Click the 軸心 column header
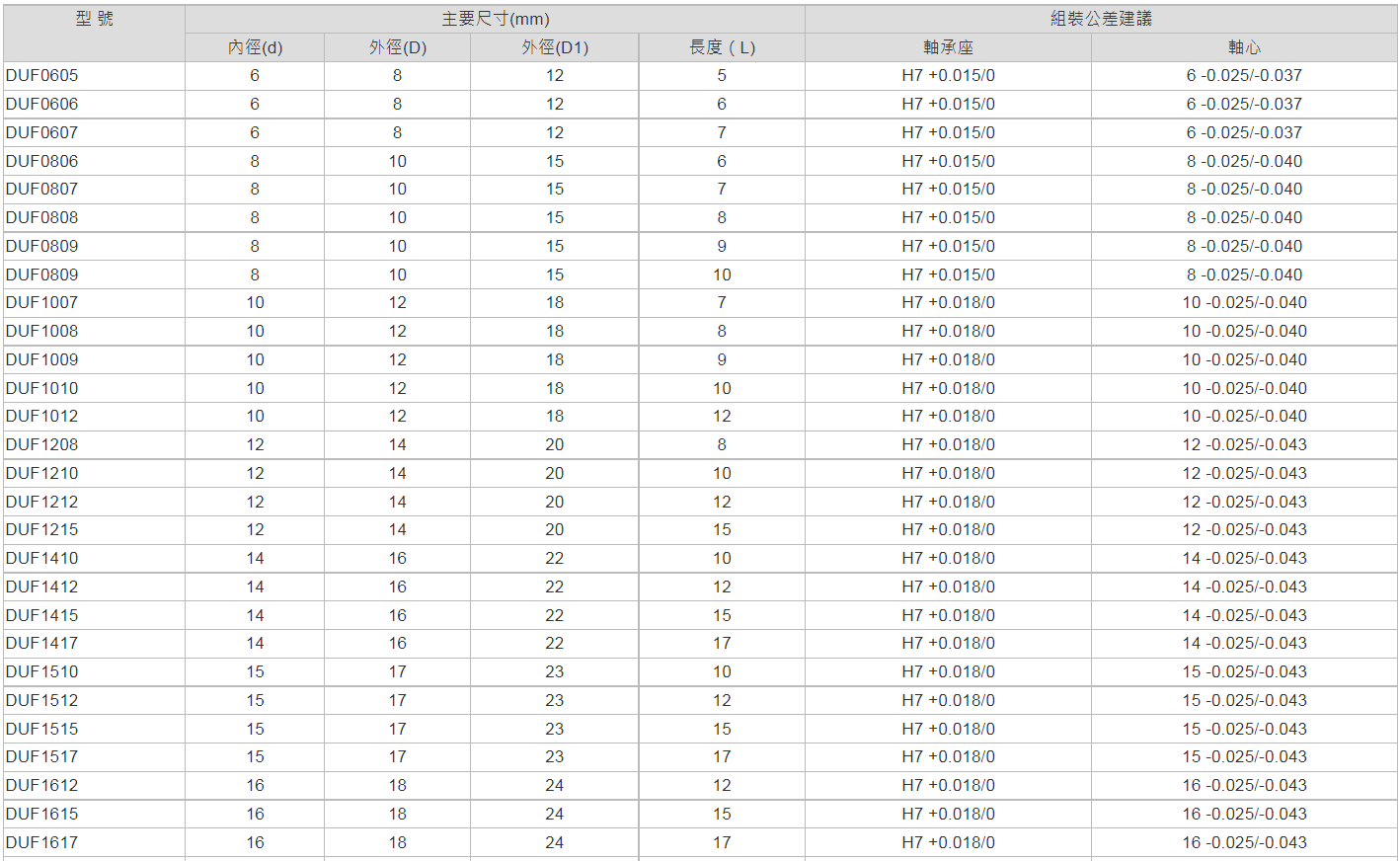Screen dimensions: 1400x861 pyautogui.click(x=1244, y=47)
